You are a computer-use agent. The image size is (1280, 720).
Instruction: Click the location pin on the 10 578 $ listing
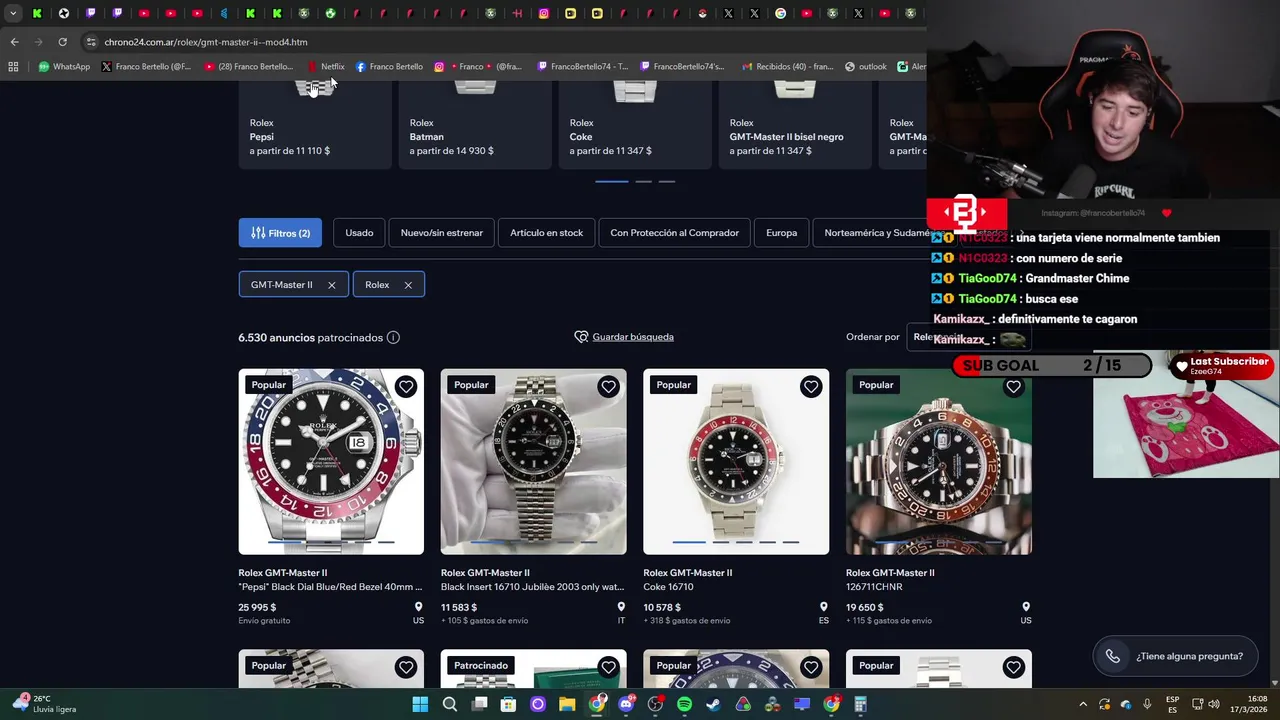pos(824,607)
